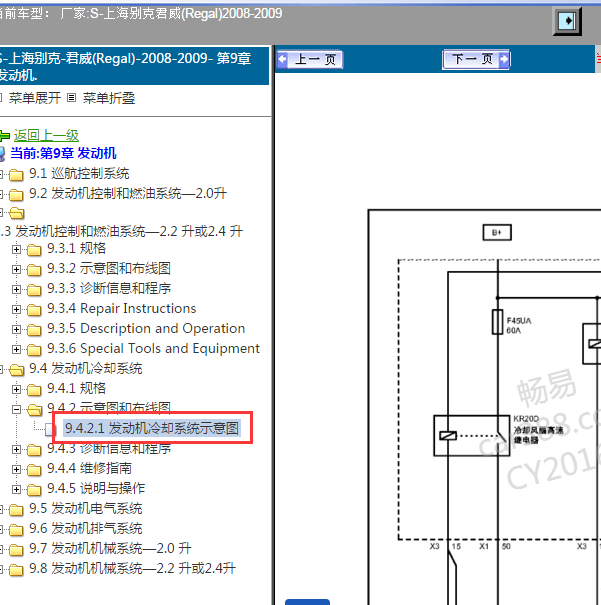Select 9.3 发动机控制和燃油系统—2.2 升或2.4 升

pyautogui.click(x=122, y=231)
